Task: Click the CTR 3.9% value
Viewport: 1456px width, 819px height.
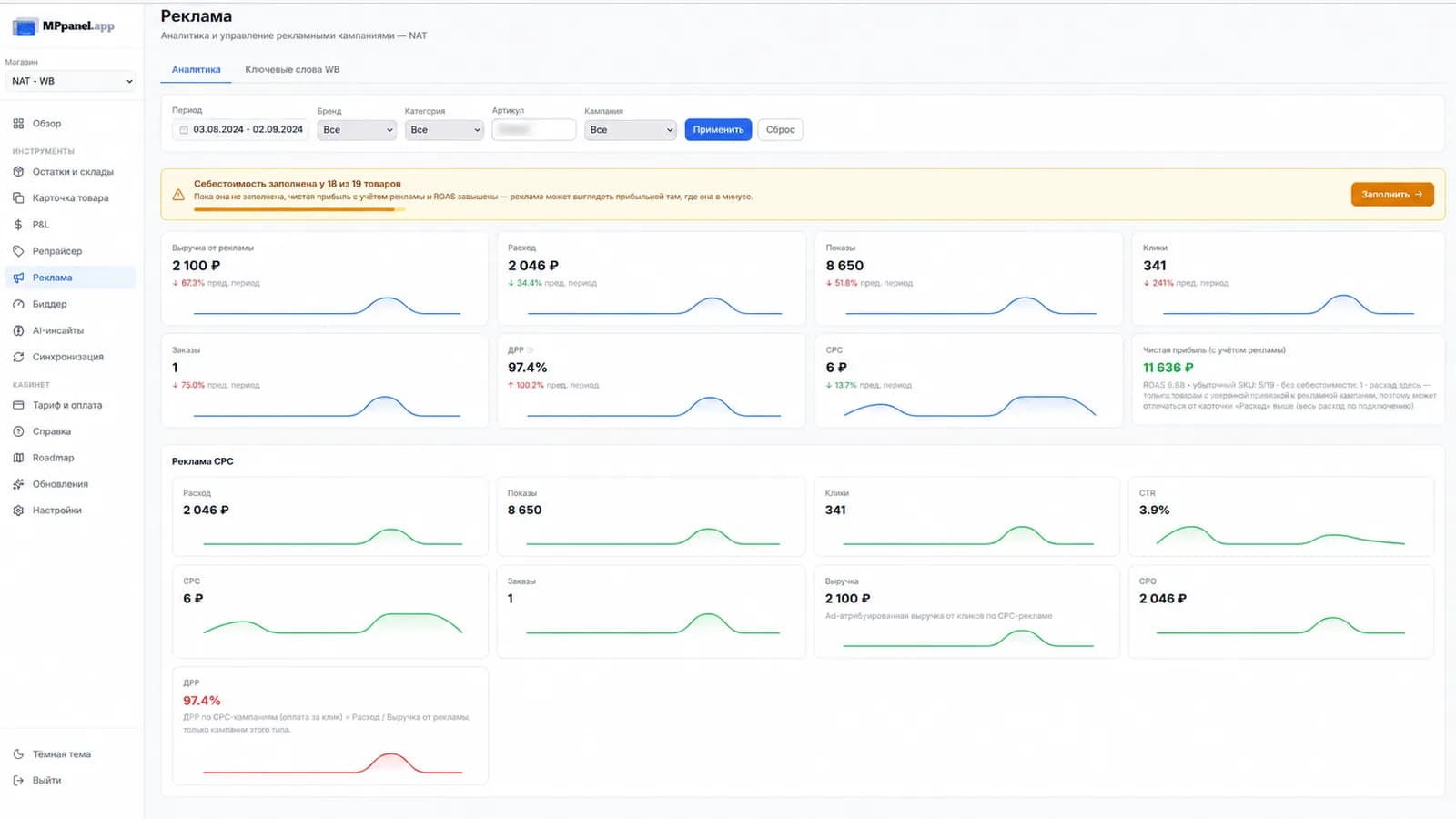Action: pos(1155,511)
